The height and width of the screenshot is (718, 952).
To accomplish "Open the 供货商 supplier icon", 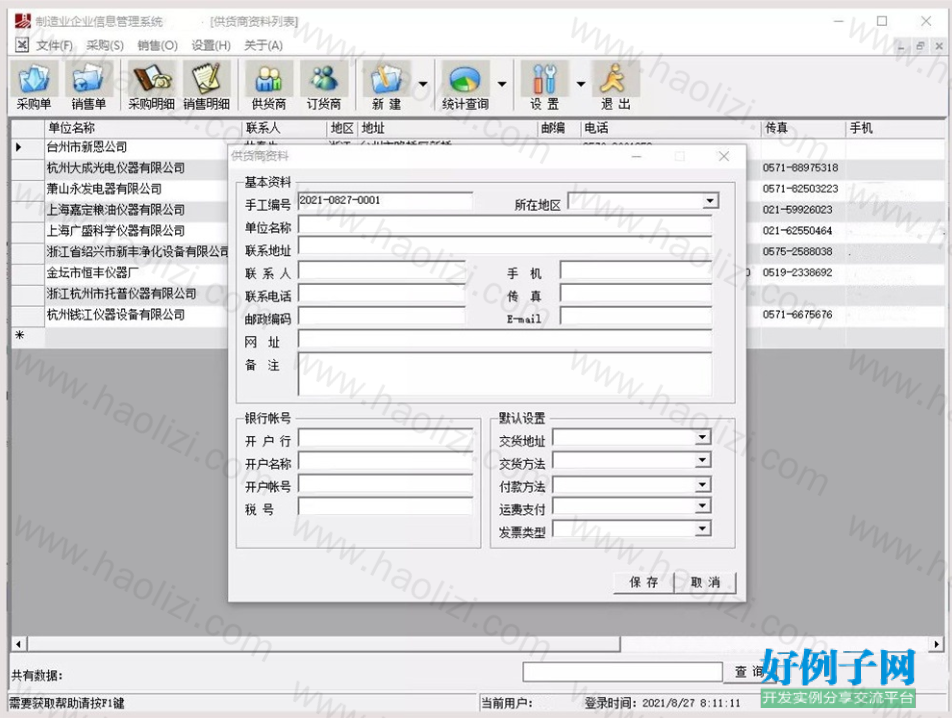I will click(269, 86).
